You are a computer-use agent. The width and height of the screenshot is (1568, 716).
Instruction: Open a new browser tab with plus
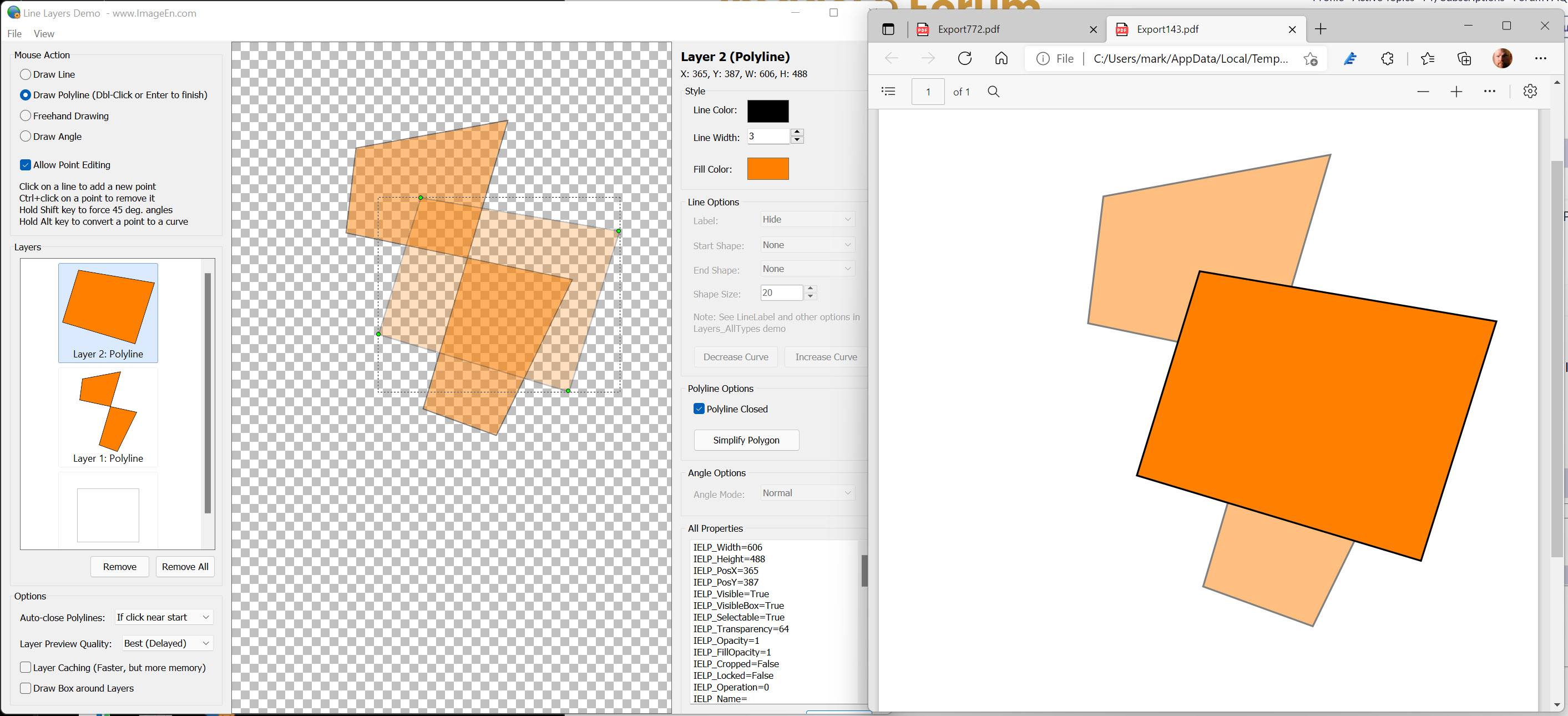pyautogui.click(x=1321, y=29)
